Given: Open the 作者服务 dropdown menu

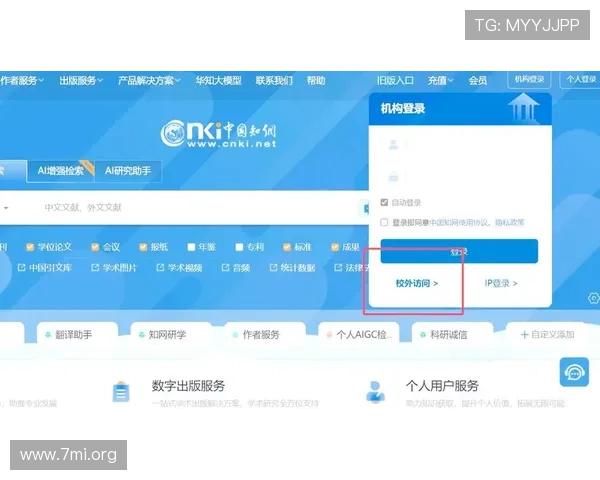Looking at the screenshot, I should 22,80.
